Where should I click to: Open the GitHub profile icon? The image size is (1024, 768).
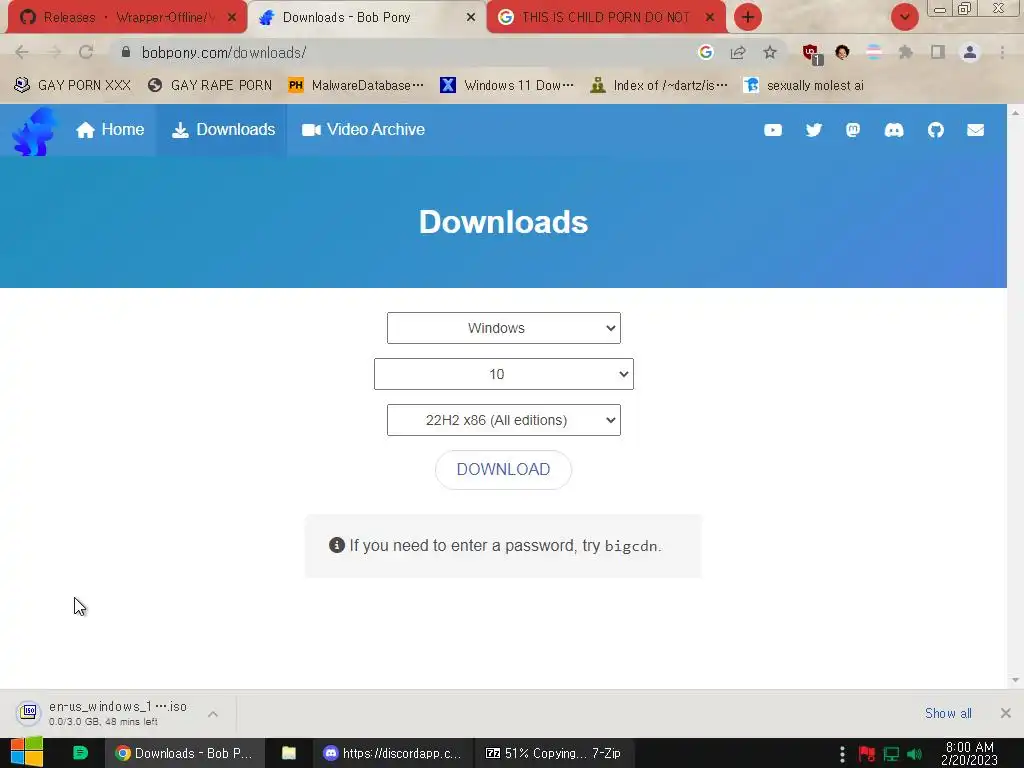point(936,130)
